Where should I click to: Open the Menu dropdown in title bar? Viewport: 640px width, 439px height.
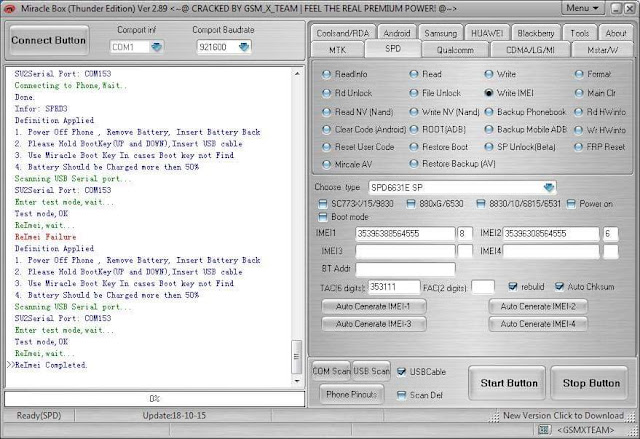582,8
